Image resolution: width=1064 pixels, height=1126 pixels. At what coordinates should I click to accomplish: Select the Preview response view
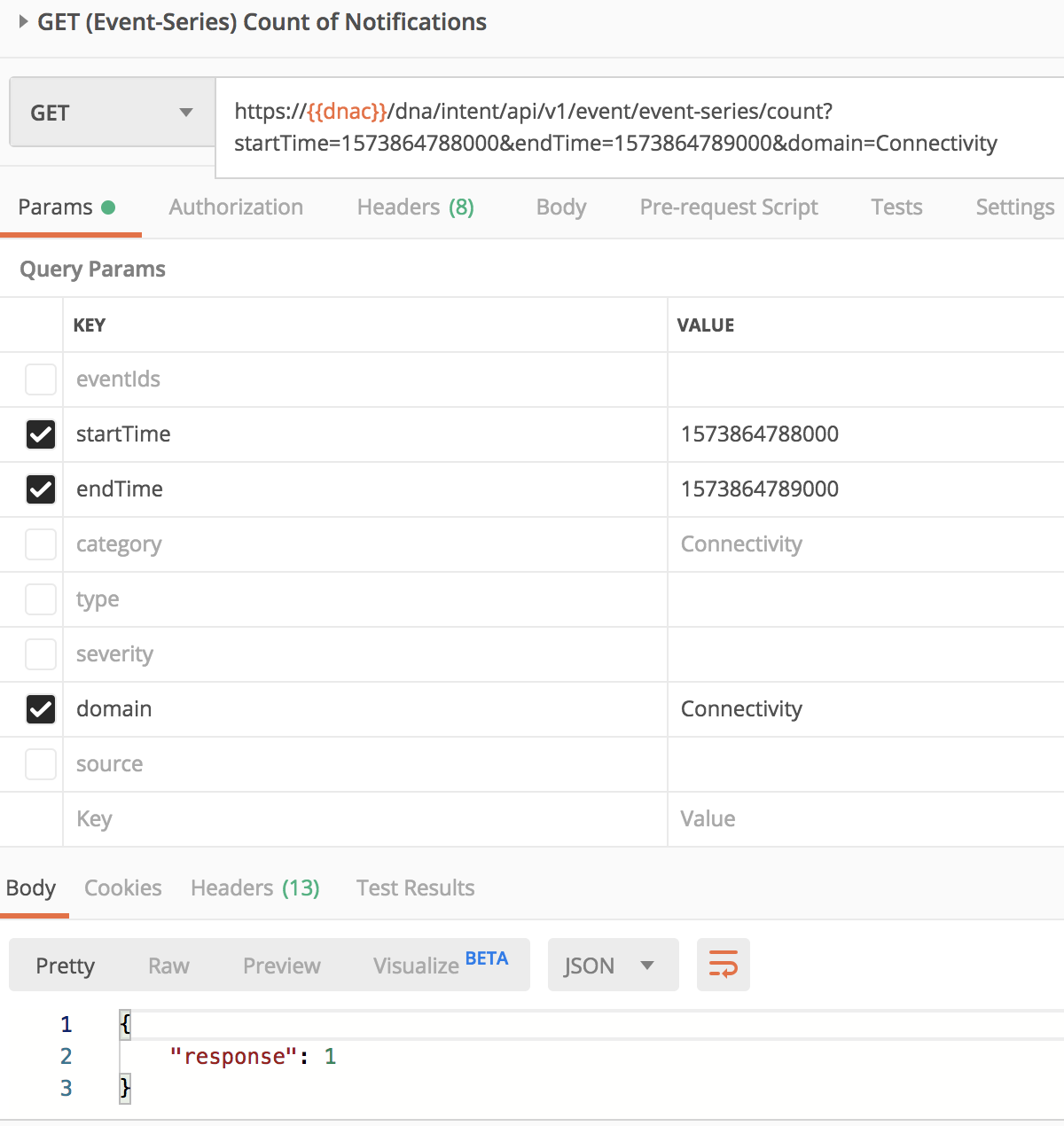pos(281,966)
